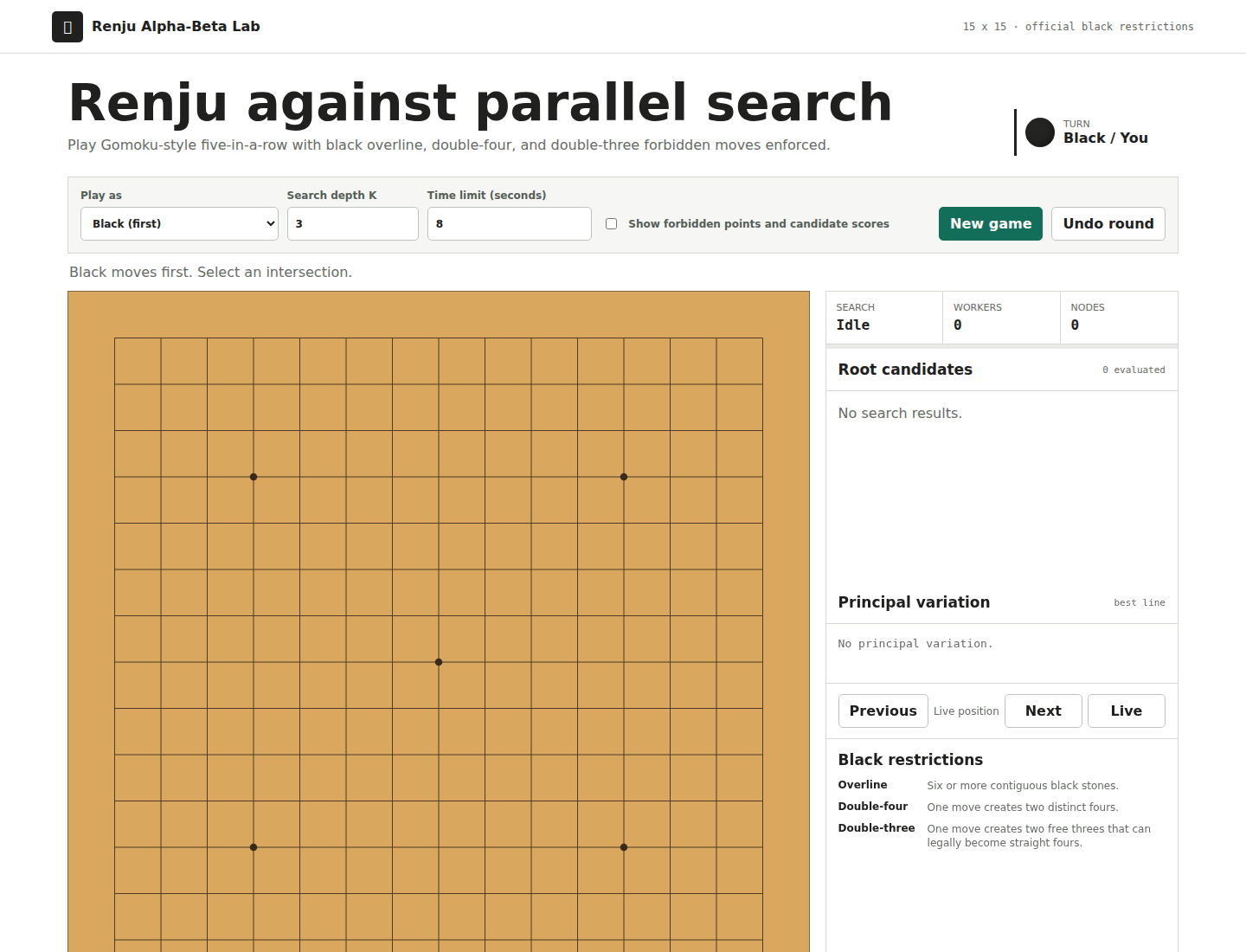Click the SEARCH Idle status cell
The width and height of the screenshot is (1246, 952).
tap(884, 318)
